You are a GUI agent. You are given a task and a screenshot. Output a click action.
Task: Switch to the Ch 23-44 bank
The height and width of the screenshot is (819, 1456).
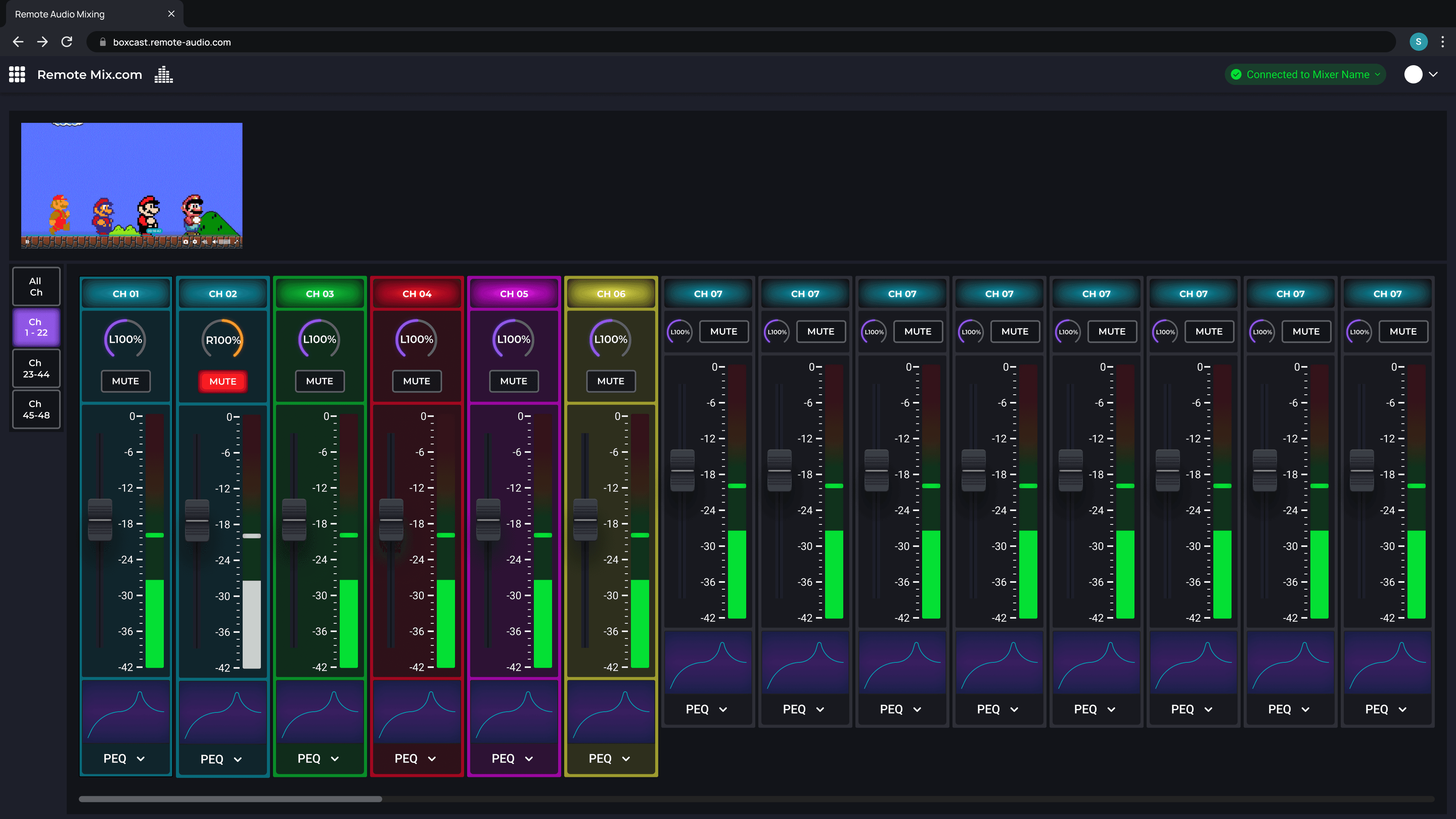(36, 369)
